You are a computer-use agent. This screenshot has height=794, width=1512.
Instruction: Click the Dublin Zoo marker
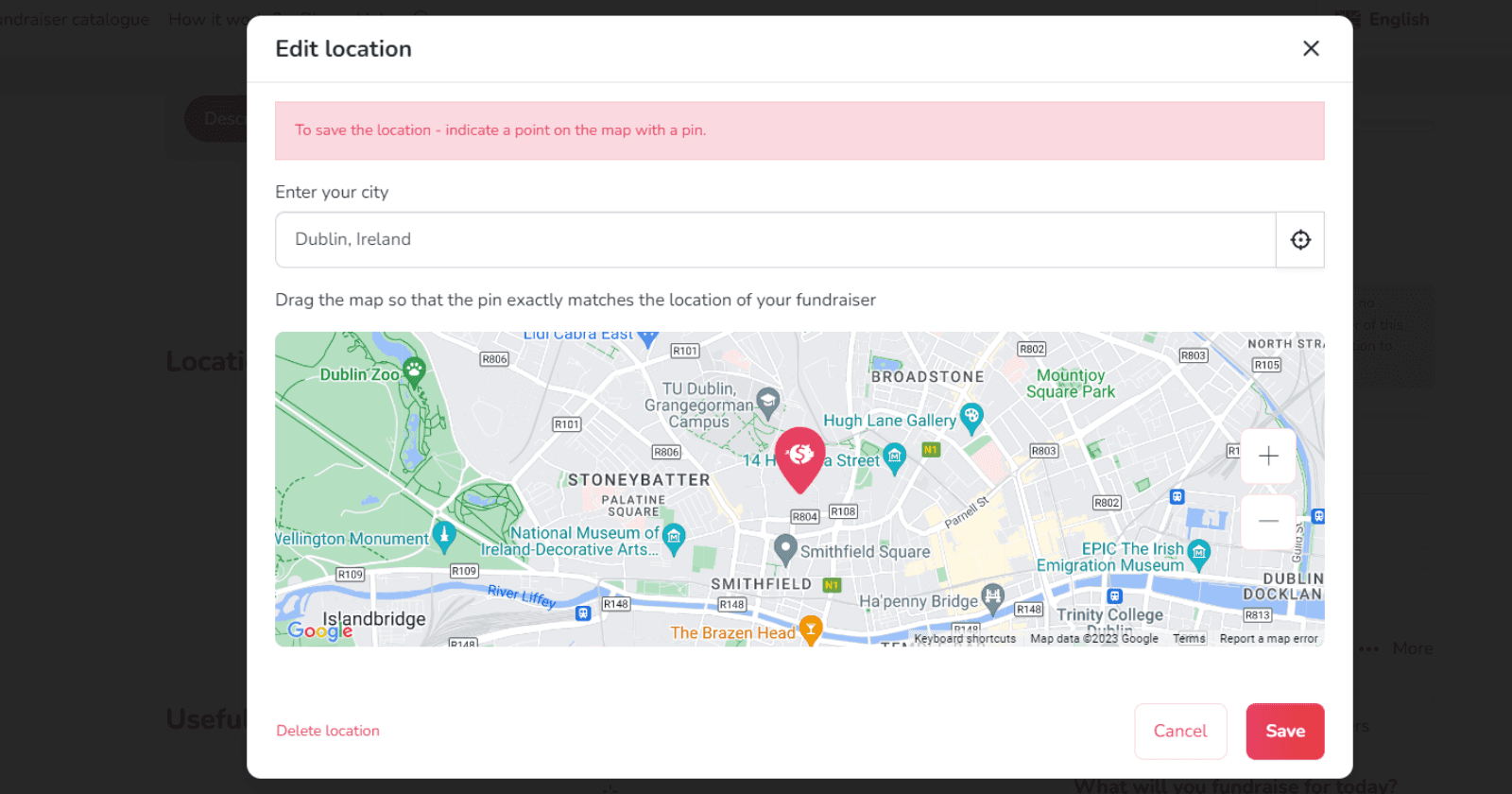coord(414,371)
